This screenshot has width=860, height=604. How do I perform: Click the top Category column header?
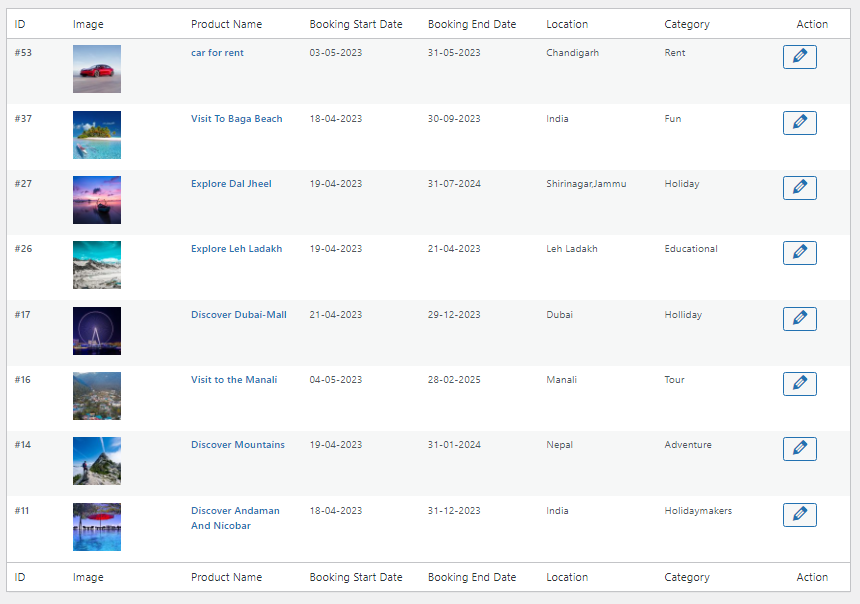(x=687, y=24)
